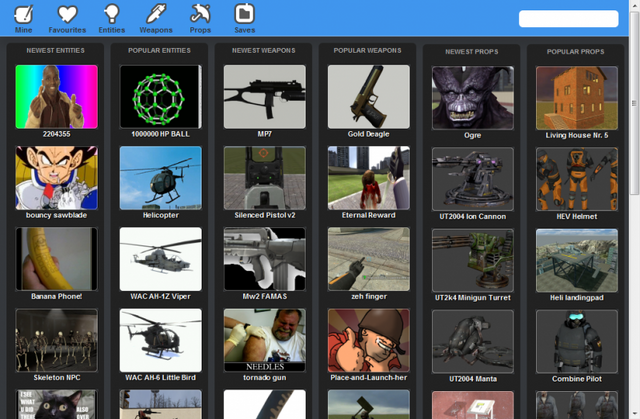Image resolution: width=640 pixels, height=419 pixels.
Task: Open the Props umbrella icon
Action: coord(200,13)
